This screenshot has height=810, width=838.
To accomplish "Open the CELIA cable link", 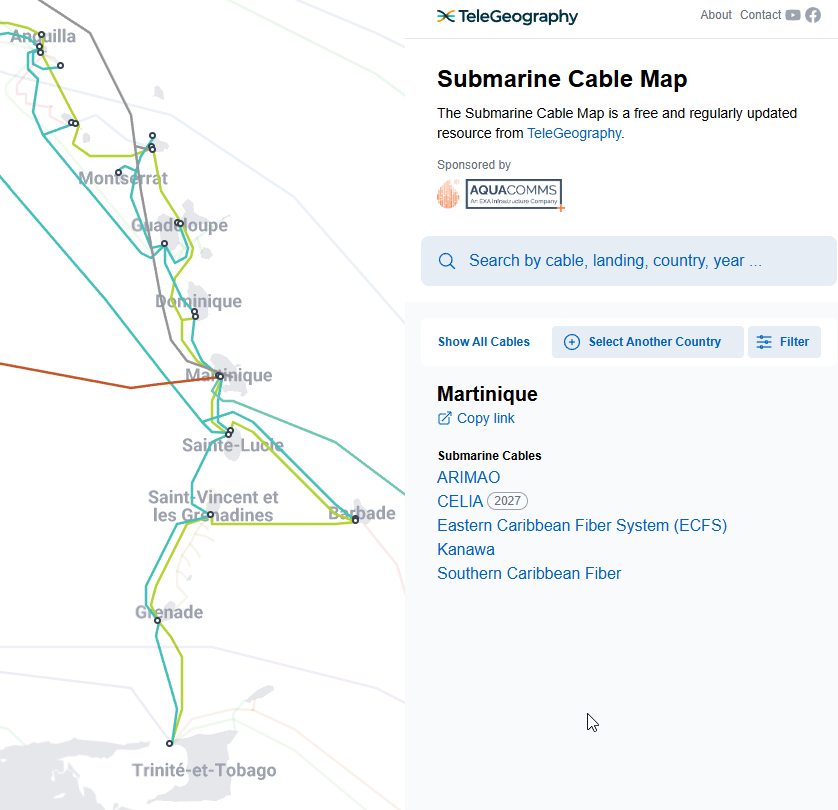I will pos(460,501).
